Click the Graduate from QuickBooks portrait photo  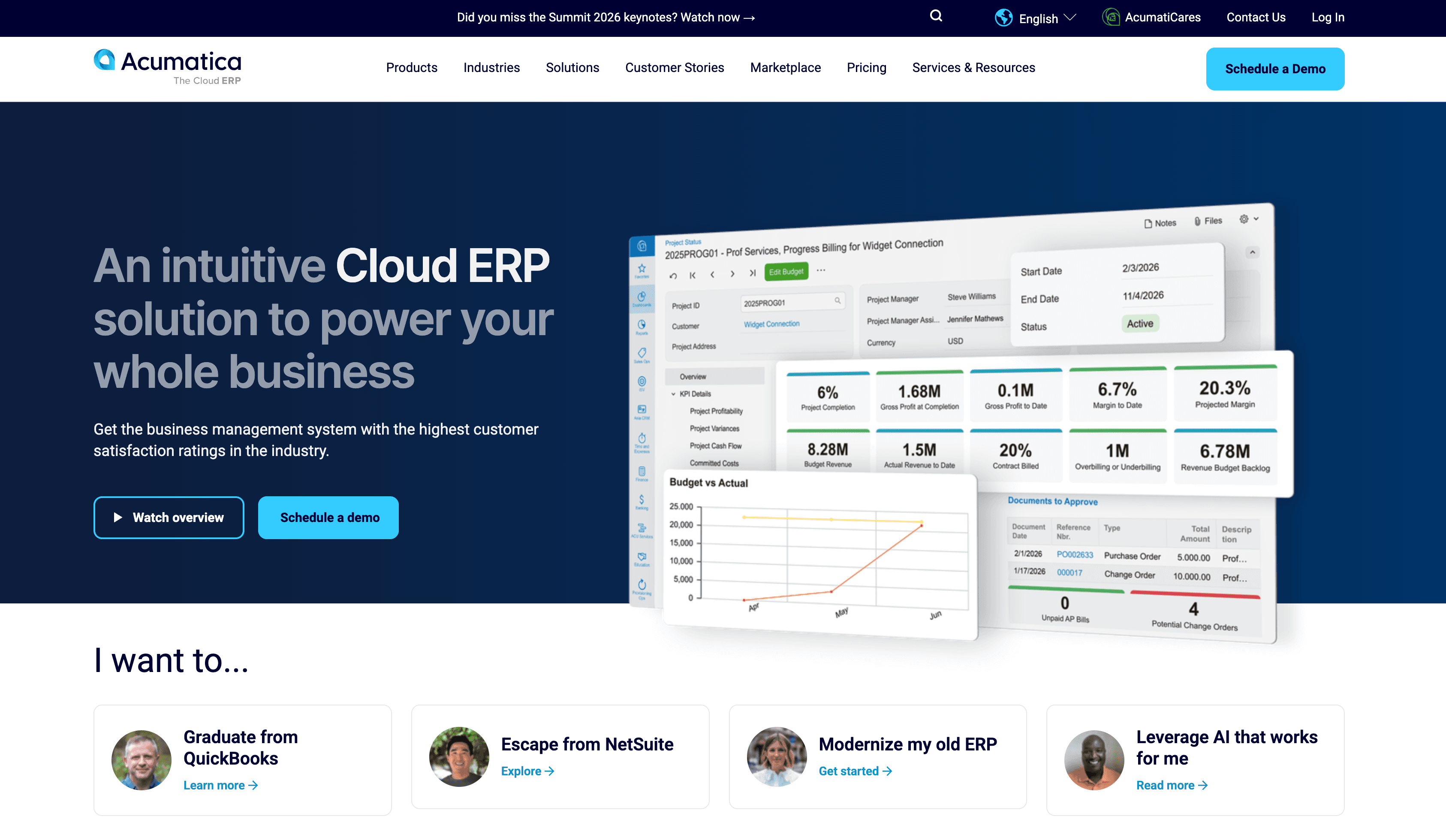(141, 760)
